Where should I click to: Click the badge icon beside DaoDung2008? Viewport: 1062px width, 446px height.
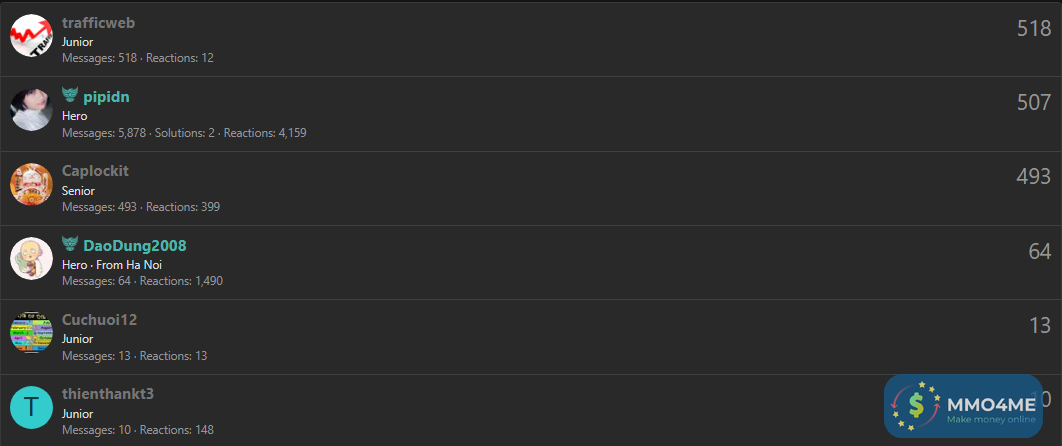click(x=70, y=244)
